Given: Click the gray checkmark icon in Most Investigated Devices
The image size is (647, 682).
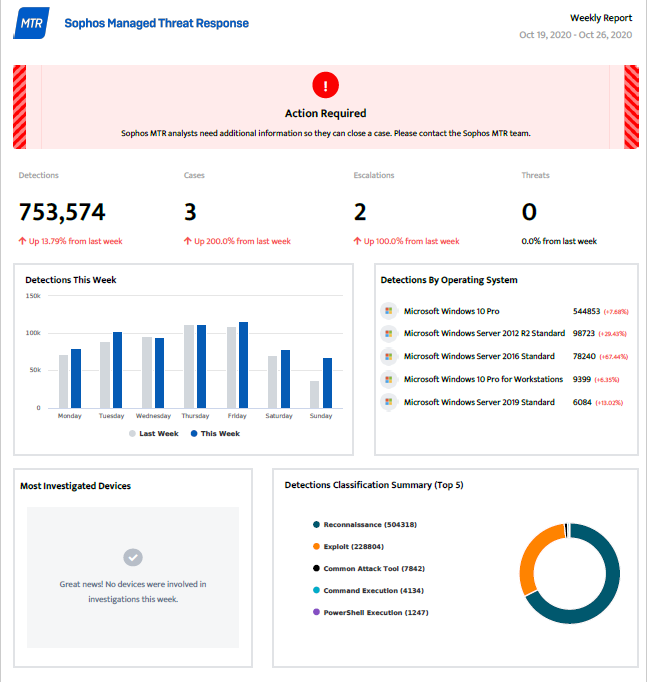Looking at the screenshot, I should [x=133, y=557].
